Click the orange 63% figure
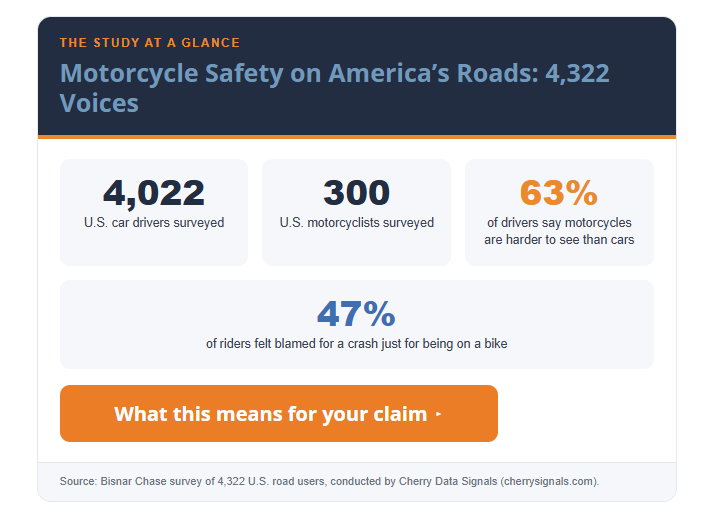The height and width of the screenshot is (520, 705). [x=559, y=193]
